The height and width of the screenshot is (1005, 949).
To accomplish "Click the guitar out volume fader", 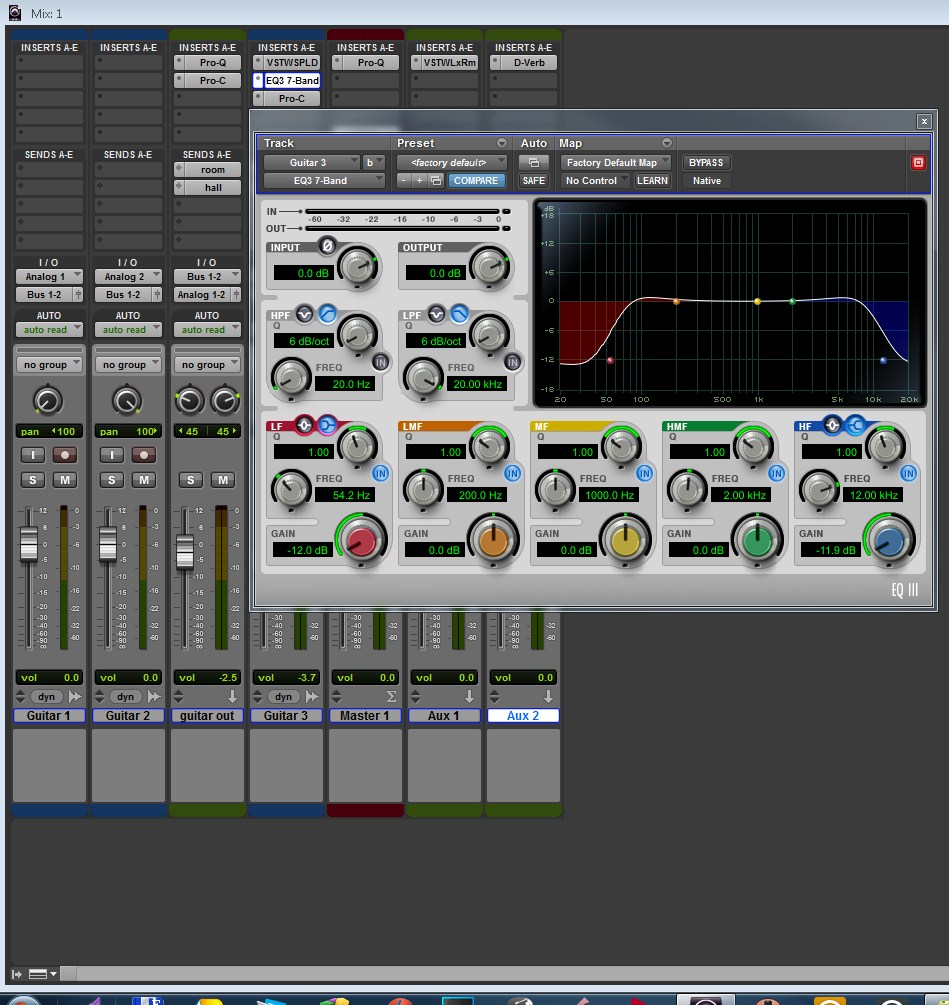I will [x=185, y=552].
